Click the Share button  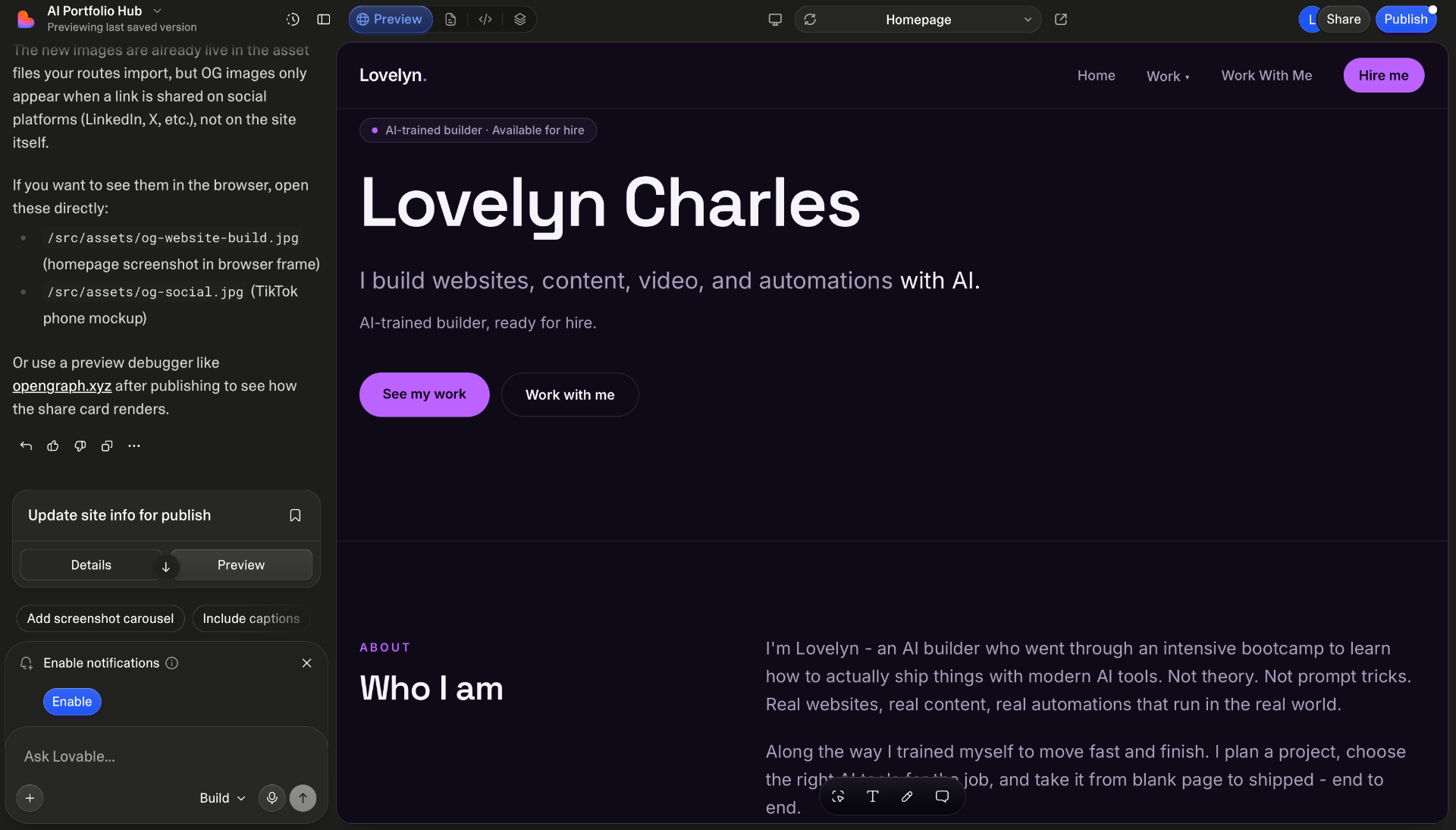point(1344,20)
